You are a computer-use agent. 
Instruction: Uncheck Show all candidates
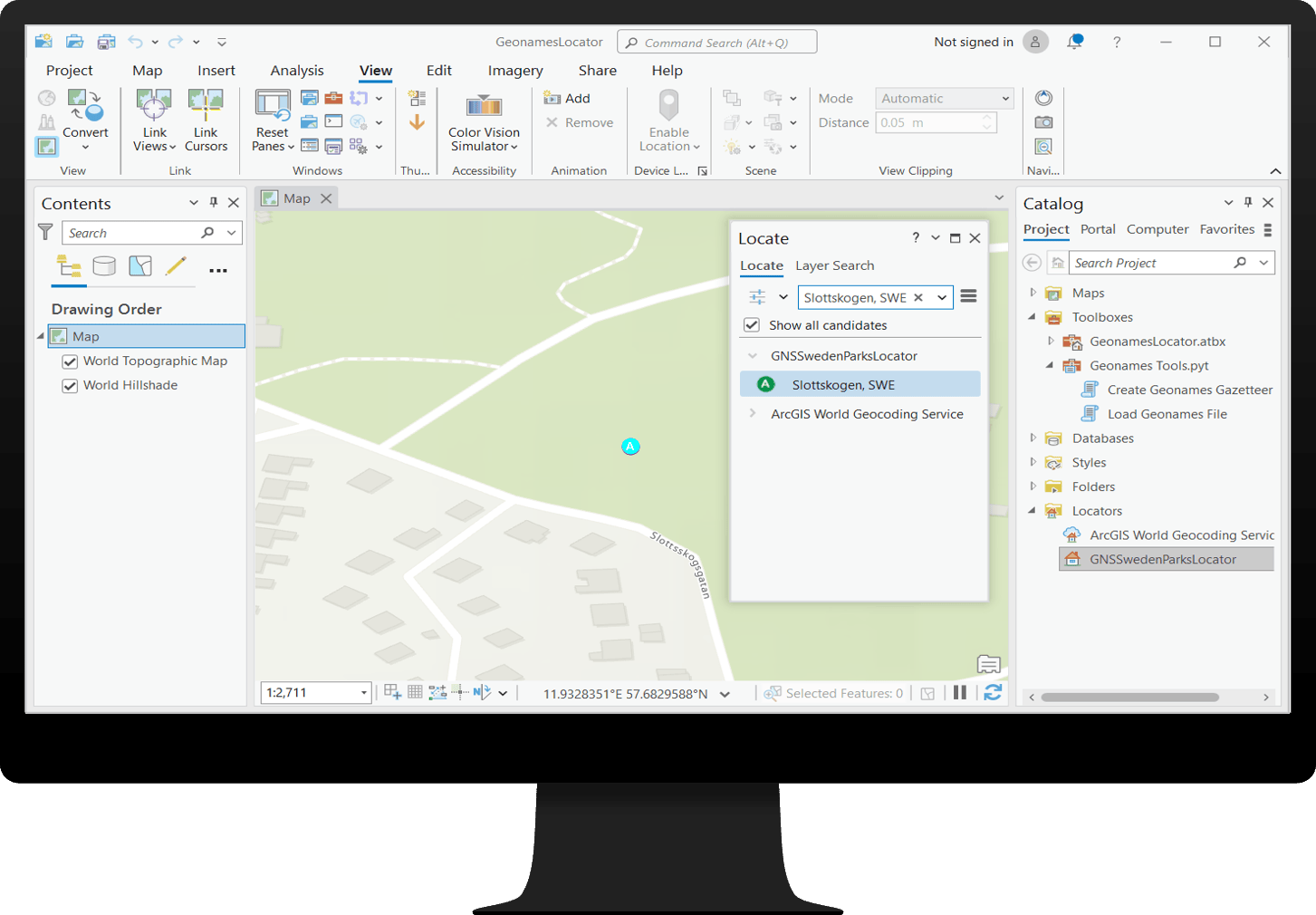tap(752, 325)
